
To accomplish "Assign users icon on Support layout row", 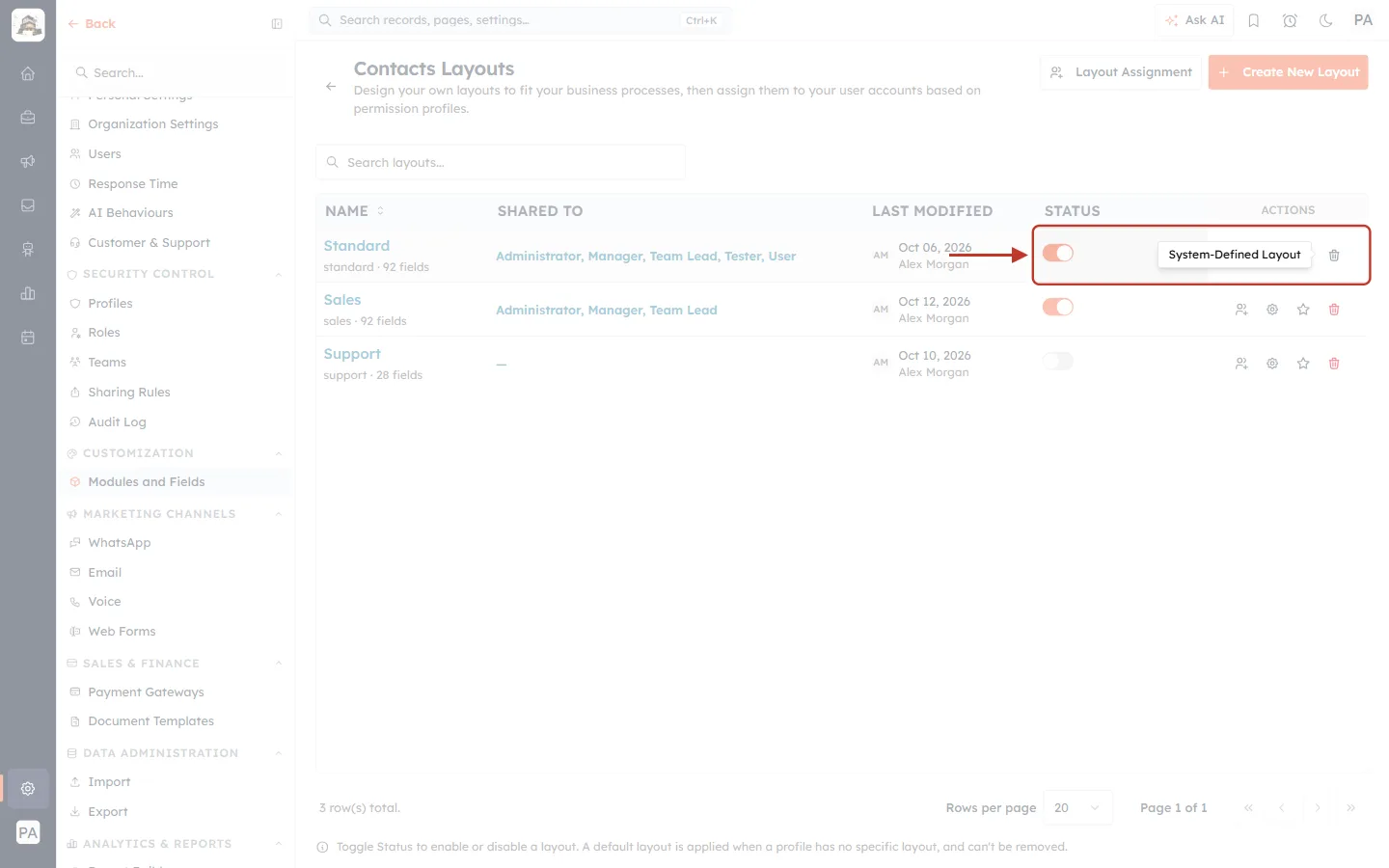I will [x=1241, y=364].
